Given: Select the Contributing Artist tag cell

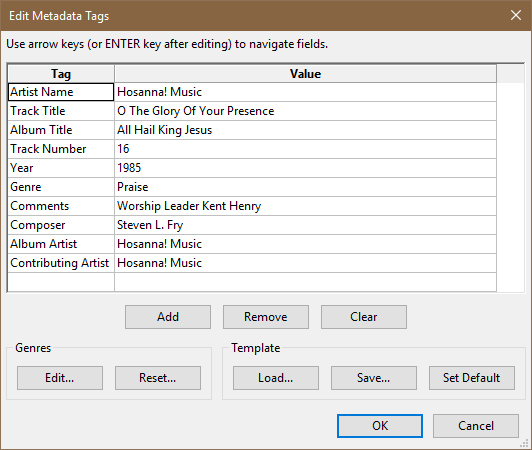Looking at the screenshot, I should point(61,263).
